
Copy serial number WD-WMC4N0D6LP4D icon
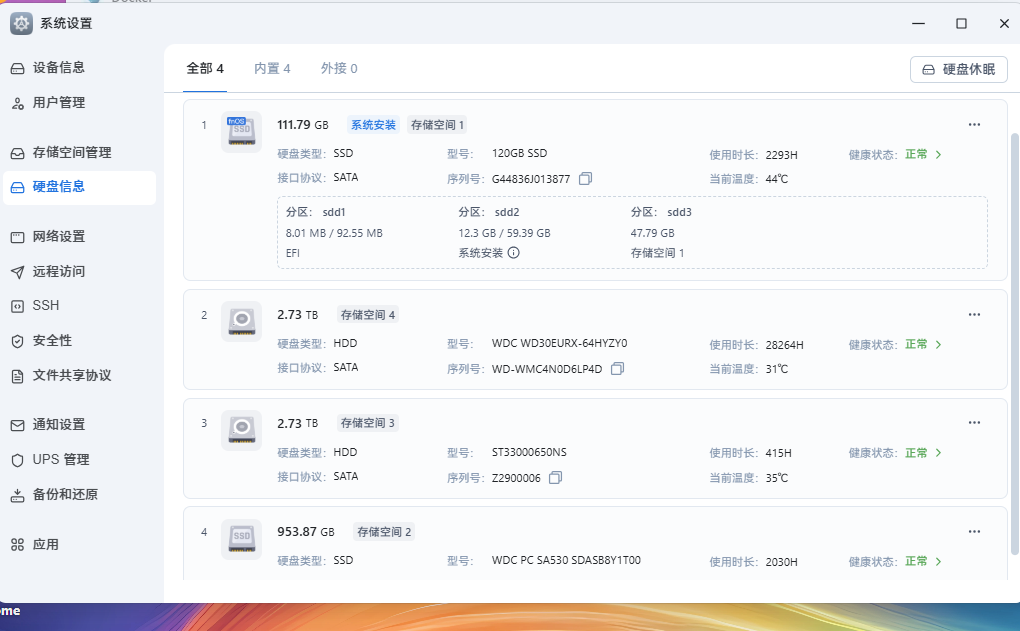617,369
